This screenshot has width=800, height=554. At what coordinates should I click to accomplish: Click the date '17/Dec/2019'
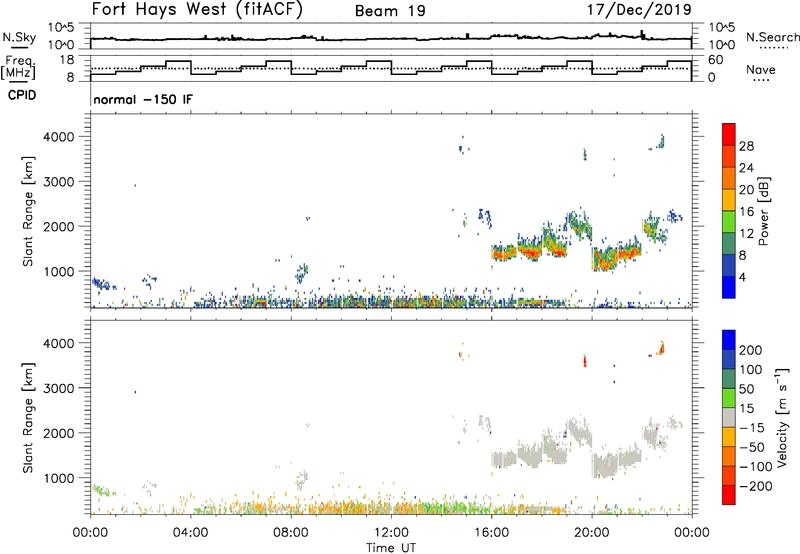[639, 9]
